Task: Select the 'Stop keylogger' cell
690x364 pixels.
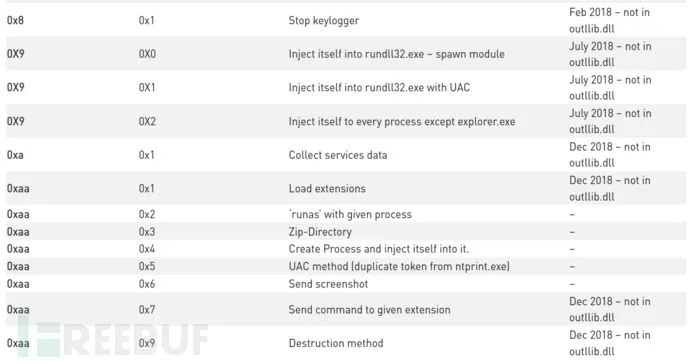Action: point(323,20)
